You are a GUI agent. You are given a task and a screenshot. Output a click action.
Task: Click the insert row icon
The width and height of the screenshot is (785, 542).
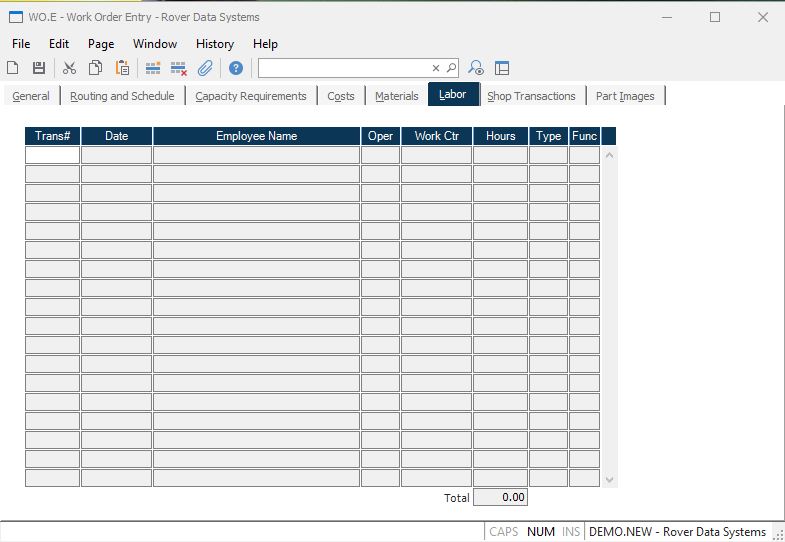(x=153, y=68)
